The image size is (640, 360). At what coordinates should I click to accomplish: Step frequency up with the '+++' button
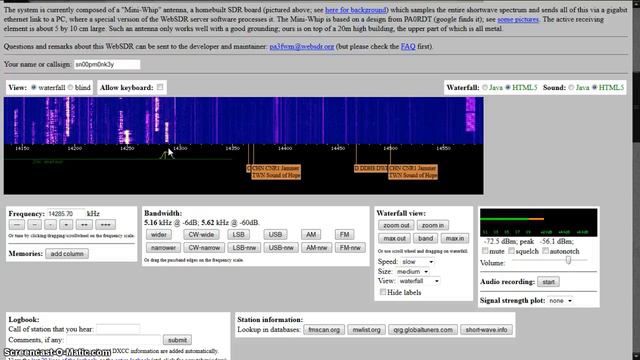[105, 224]
